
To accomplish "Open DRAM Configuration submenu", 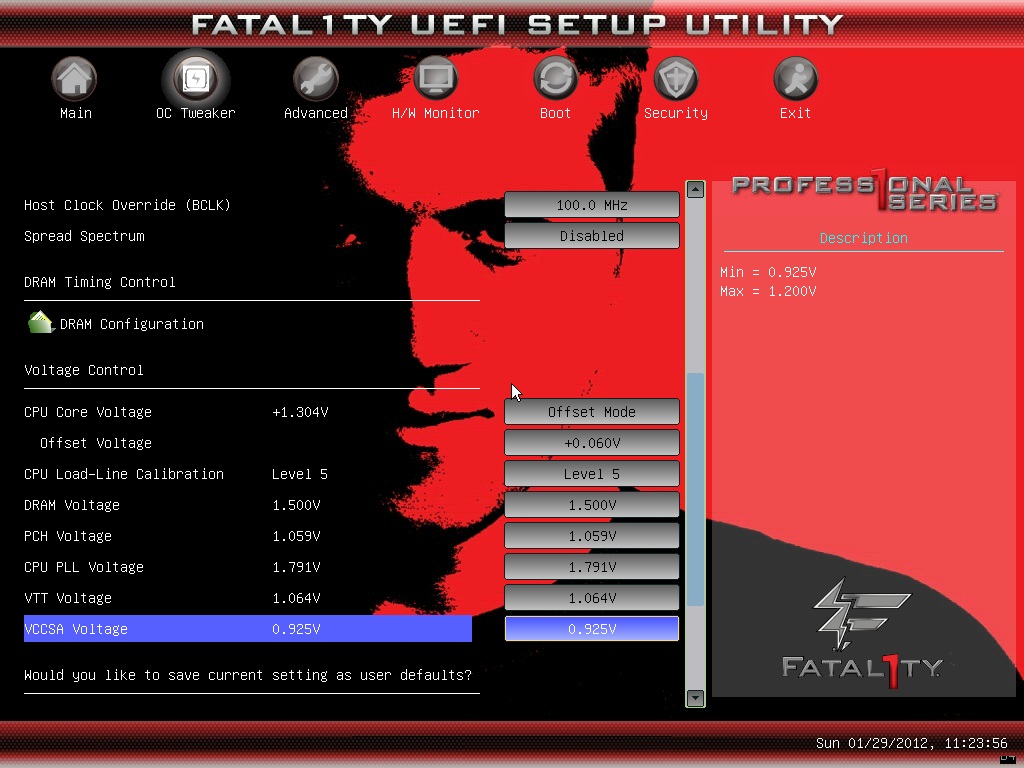I will pos(132,324).
